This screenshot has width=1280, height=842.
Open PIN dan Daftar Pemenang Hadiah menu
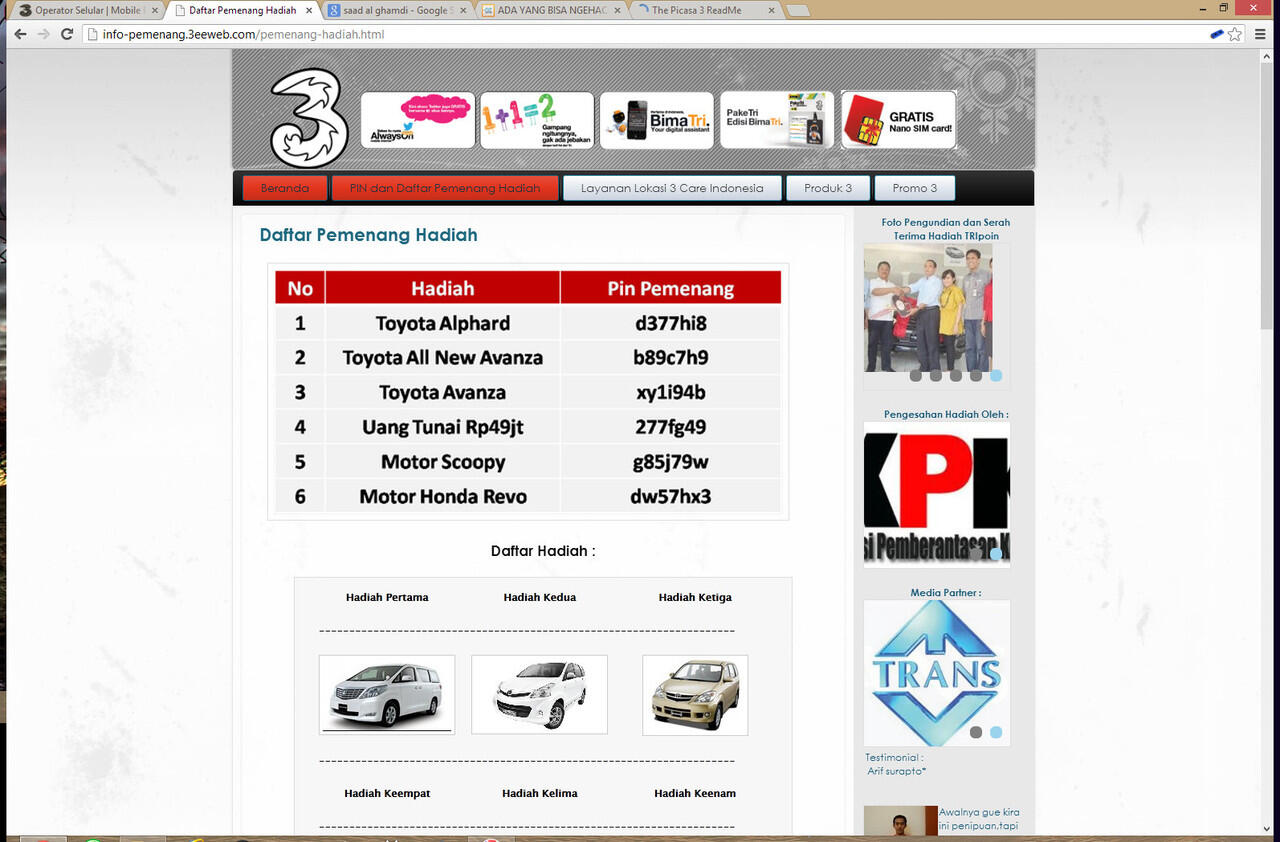445,188
